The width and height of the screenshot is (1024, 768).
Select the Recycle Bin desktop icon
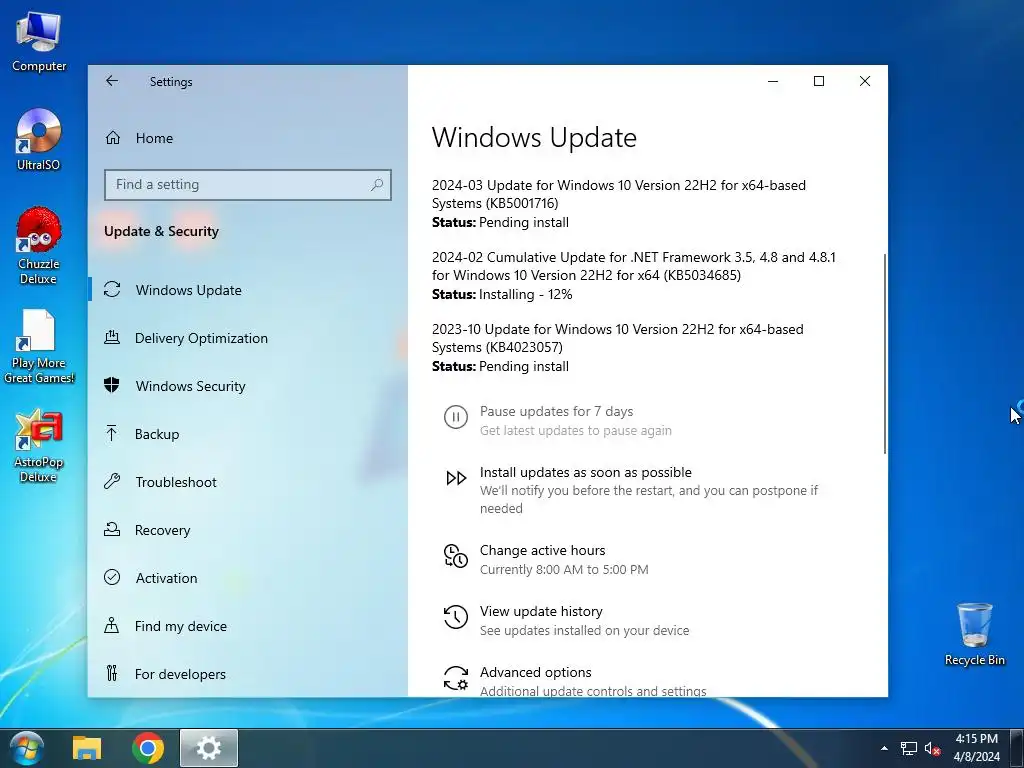[974, 633]
